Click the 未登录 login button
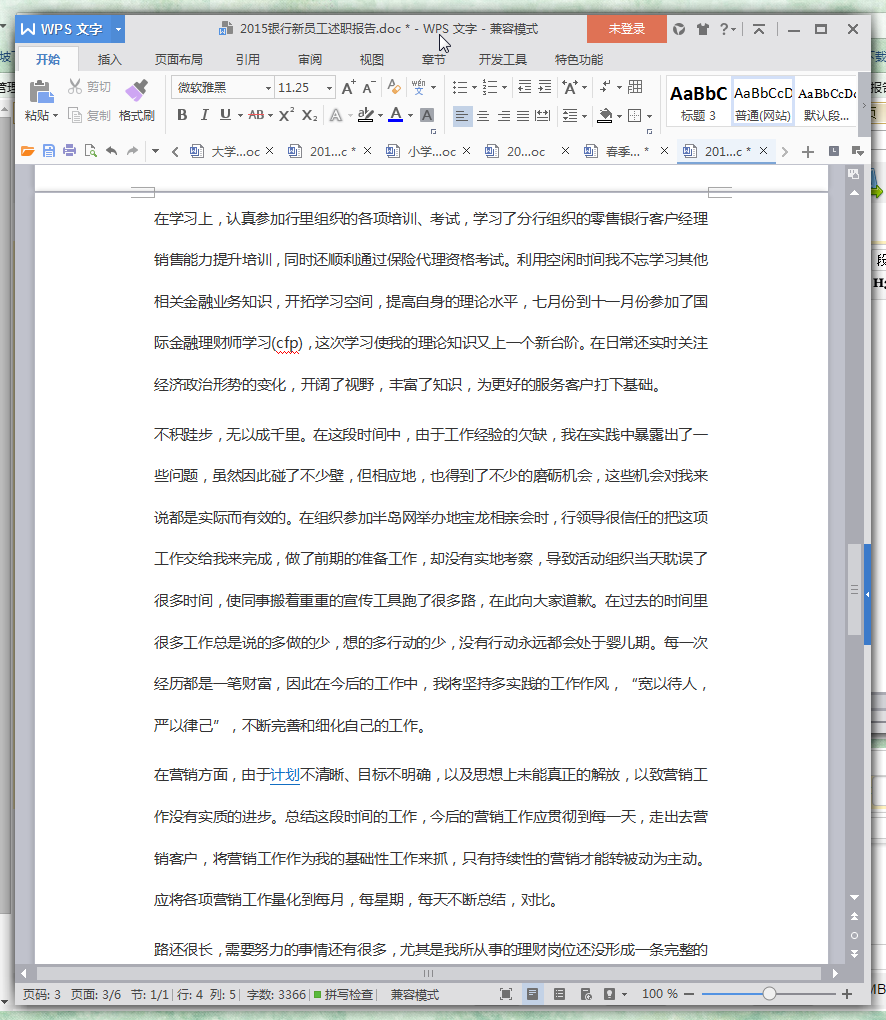The height and width of the screenshot is (1020, 886). (x=626, y=29)
